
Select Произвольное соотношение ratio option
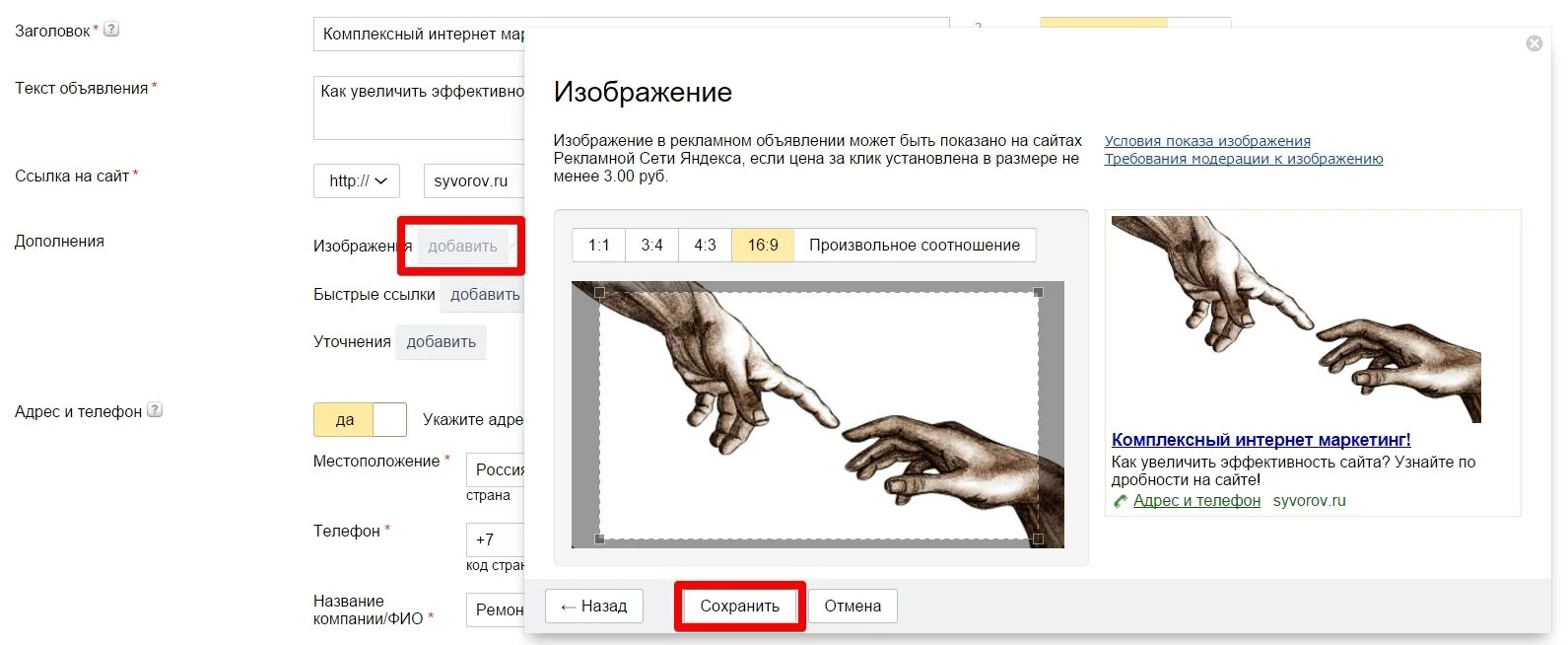click(915, 246)
